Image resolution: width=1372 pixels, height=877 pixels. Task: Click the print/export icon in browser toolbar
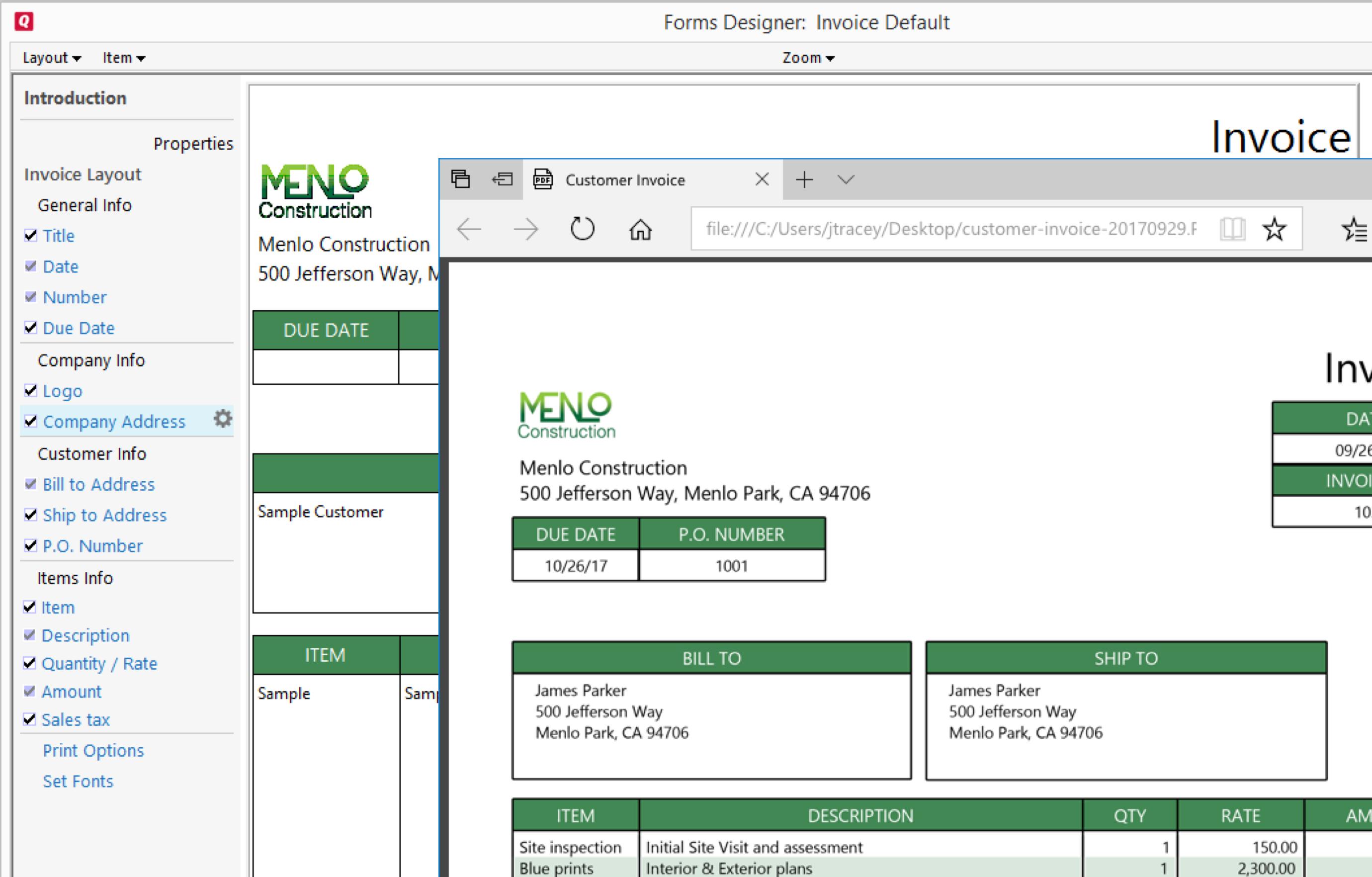click(543, 180)
